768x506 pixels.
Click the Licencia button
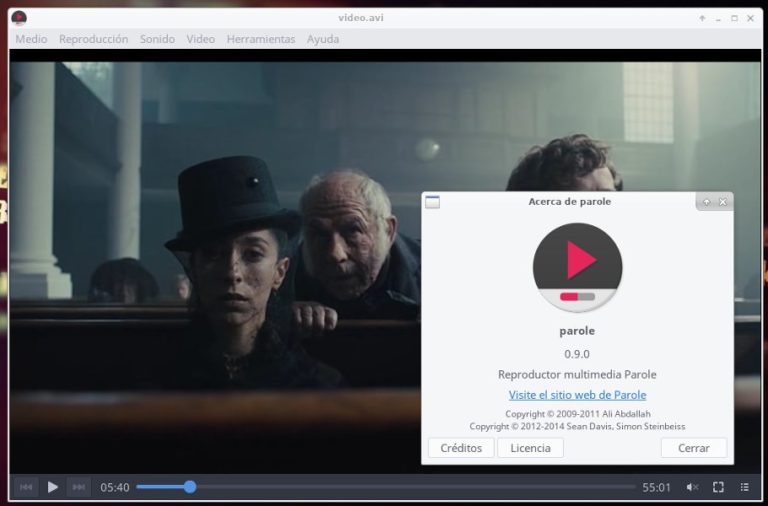coord(530,448)
